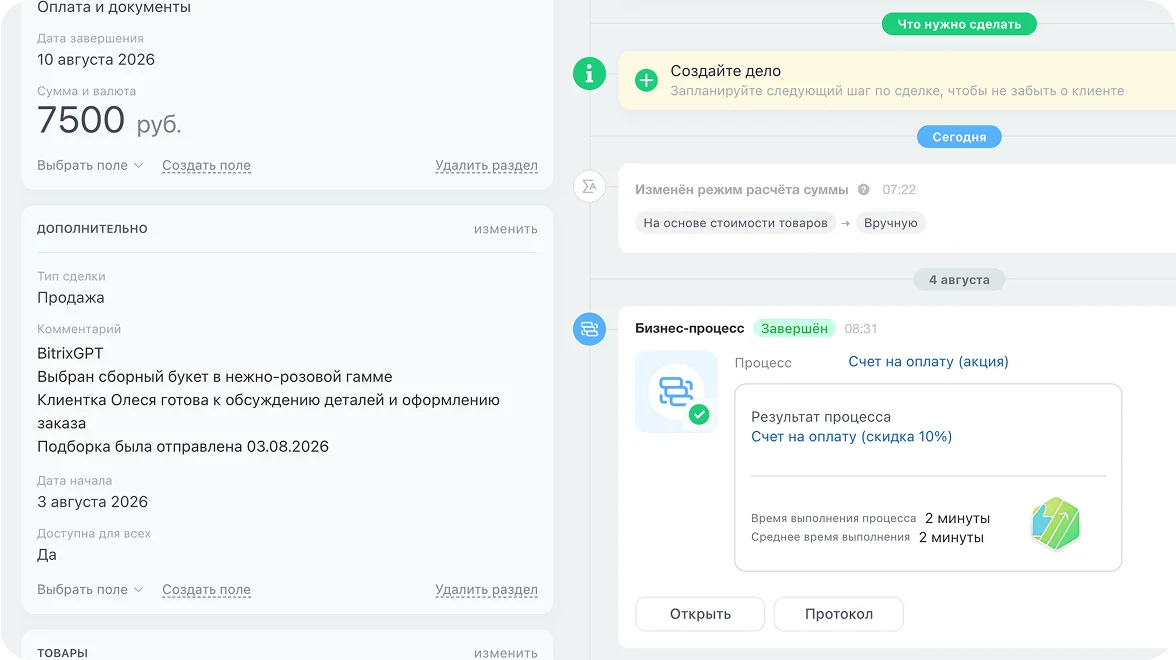Click the руб. currency label

[159, 124]
